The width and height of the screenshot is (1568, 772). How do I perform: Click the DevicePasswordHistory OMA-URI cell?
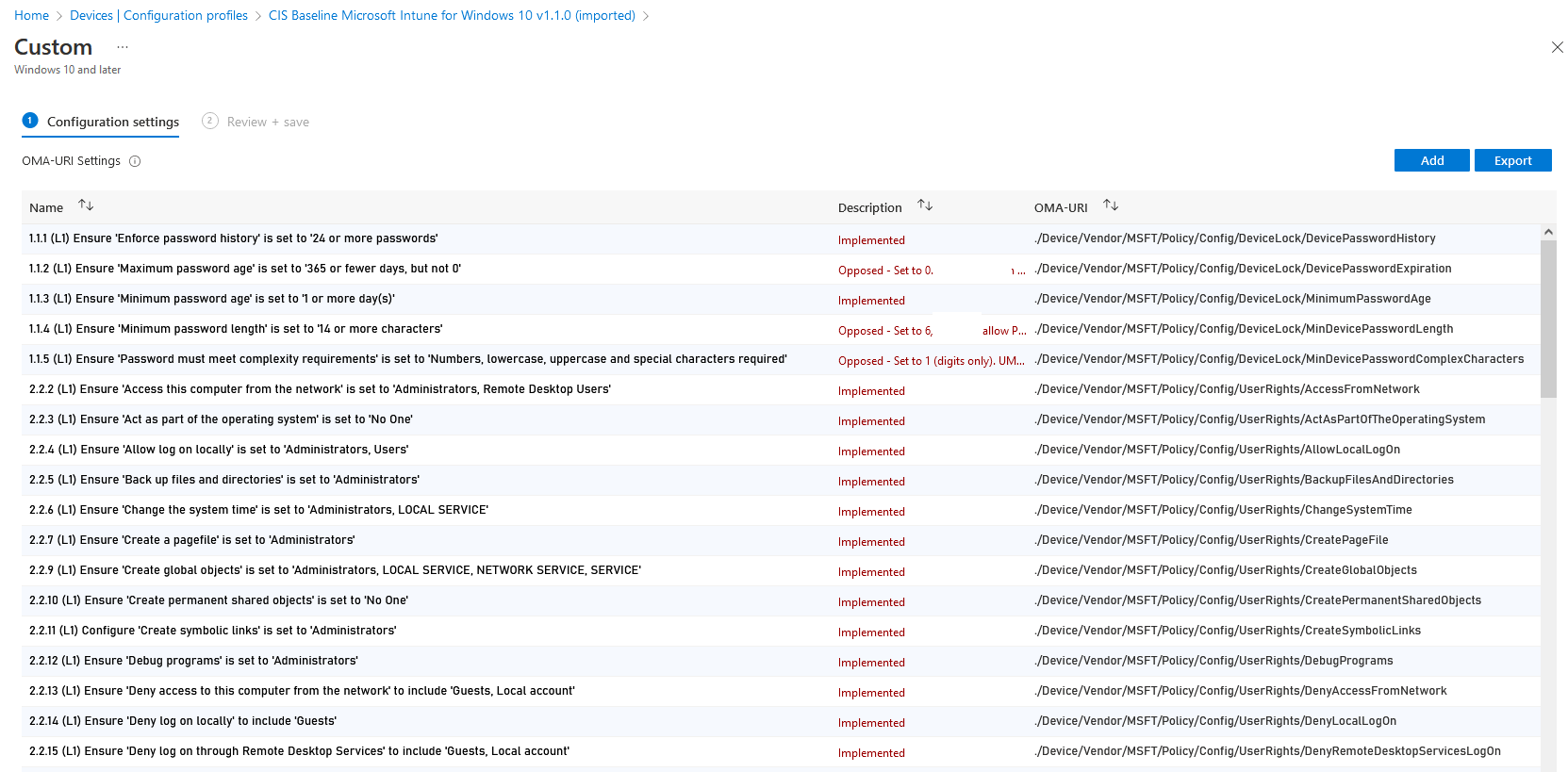[1235, 238]
